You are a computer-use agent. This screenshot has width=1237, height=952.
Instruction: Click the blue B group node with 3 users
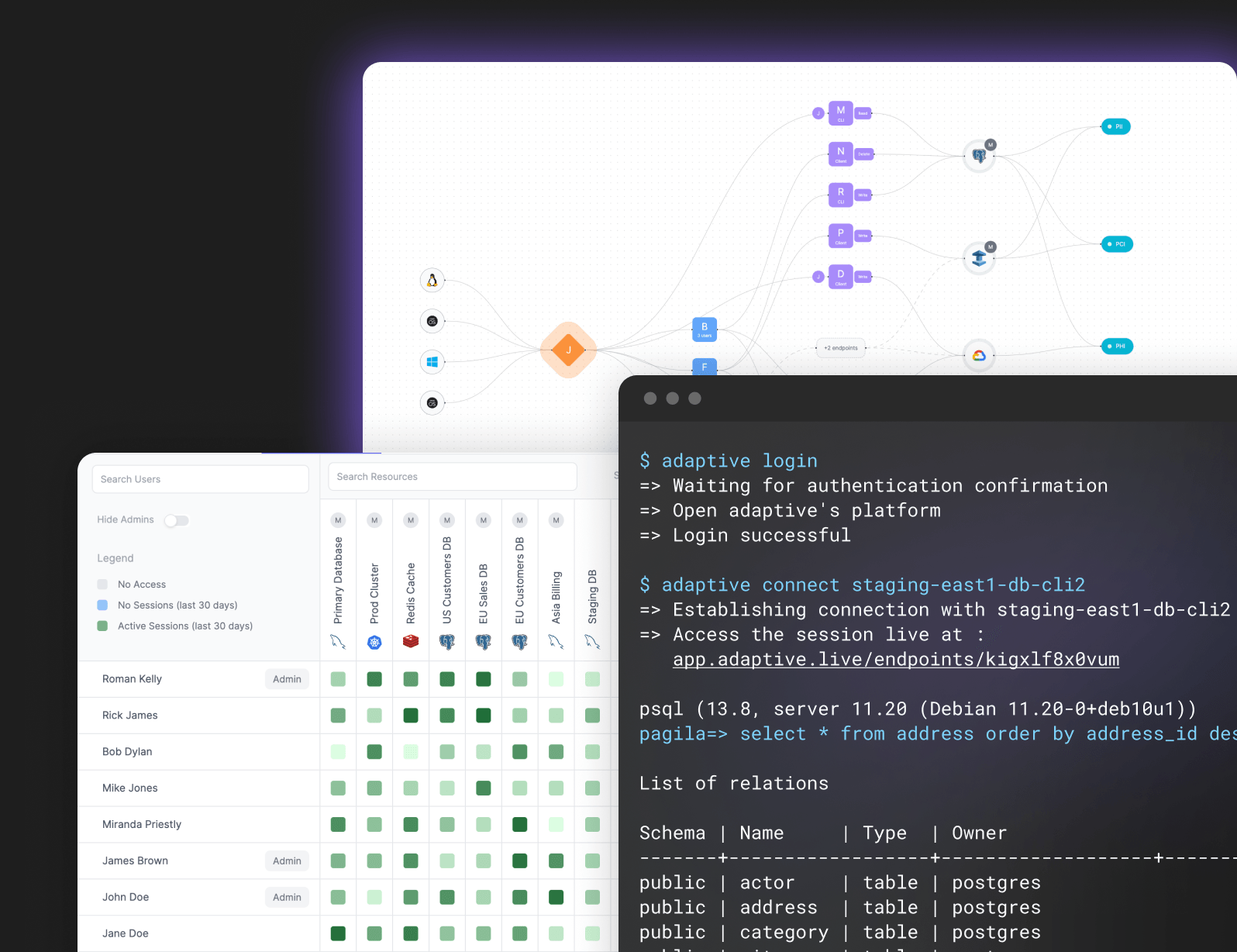click(704, 329)
